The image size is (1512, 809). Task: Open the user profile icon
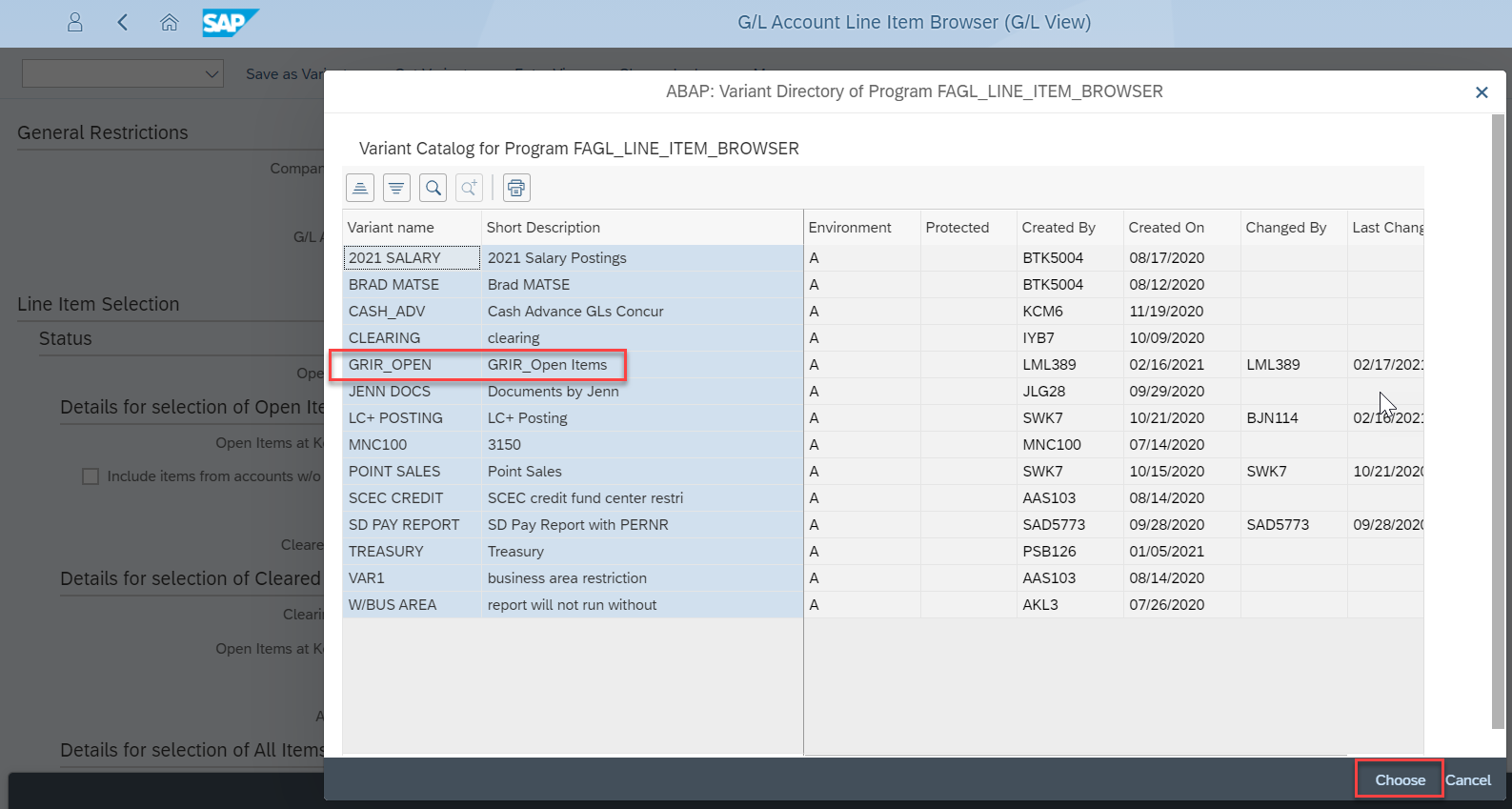[x=75, y=23]
